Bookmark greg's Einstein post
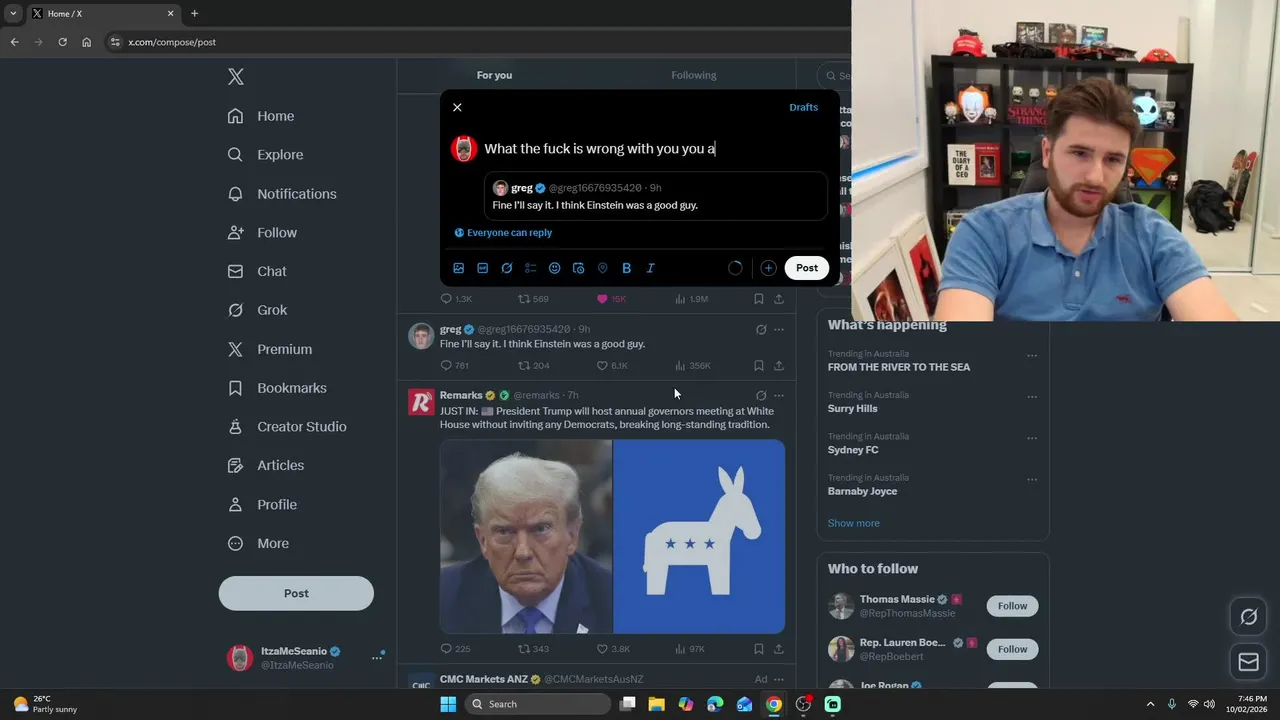This screenshot has width=1280, height=720. pyautogui.click(x=759, y=366)
